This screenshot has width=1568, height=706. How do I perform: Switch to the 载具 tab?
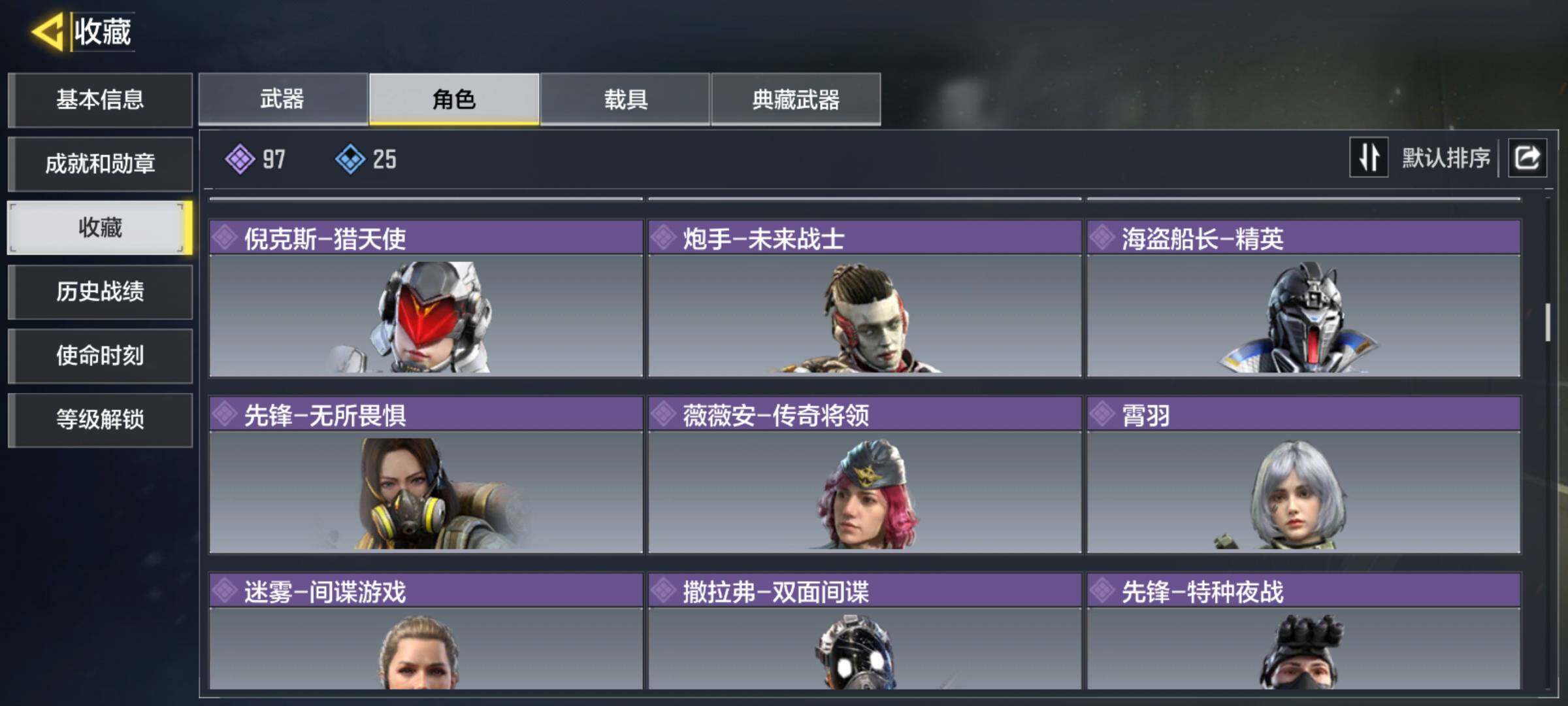625,99
